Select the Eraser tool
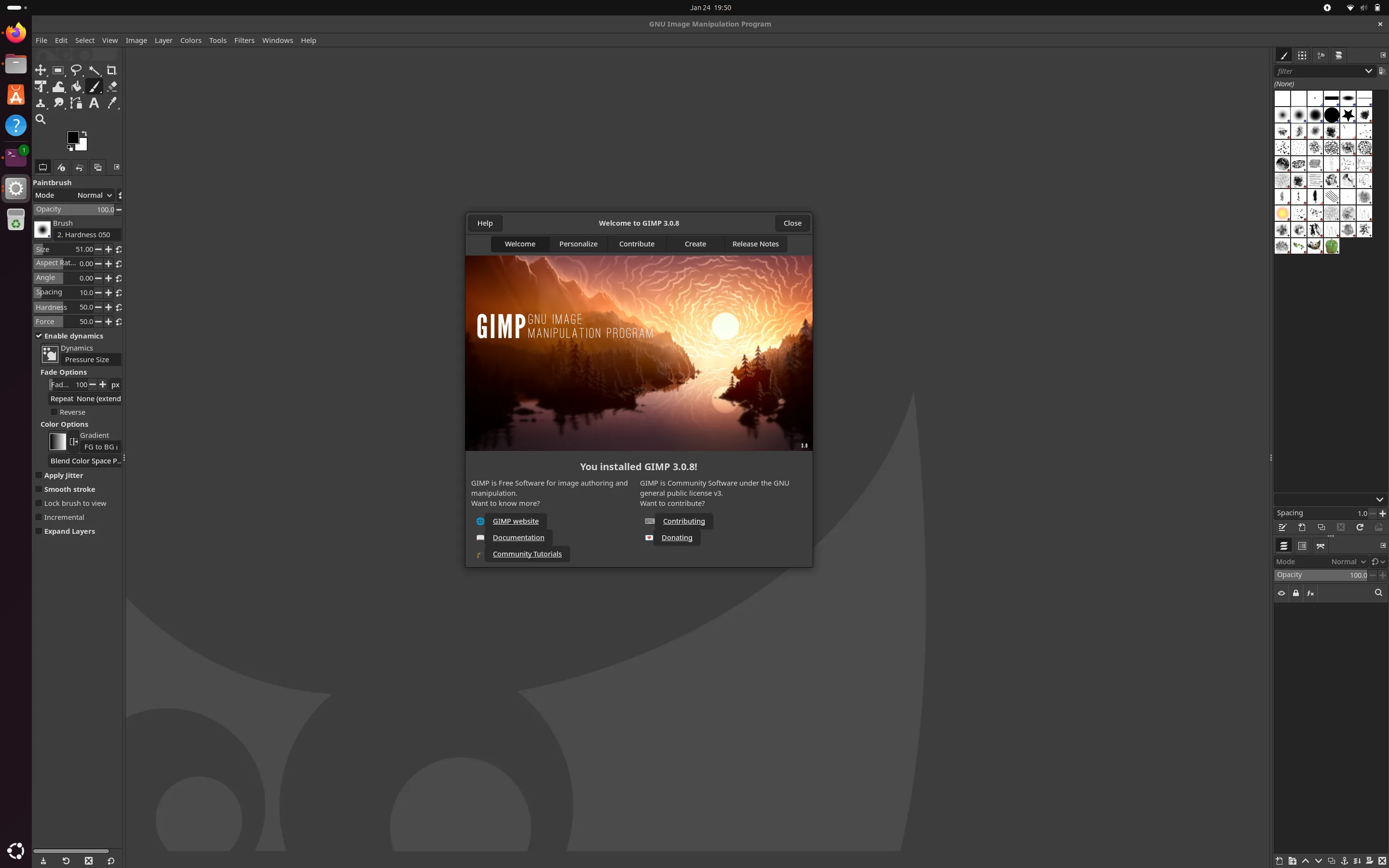1389x868 pixels. 112,87
